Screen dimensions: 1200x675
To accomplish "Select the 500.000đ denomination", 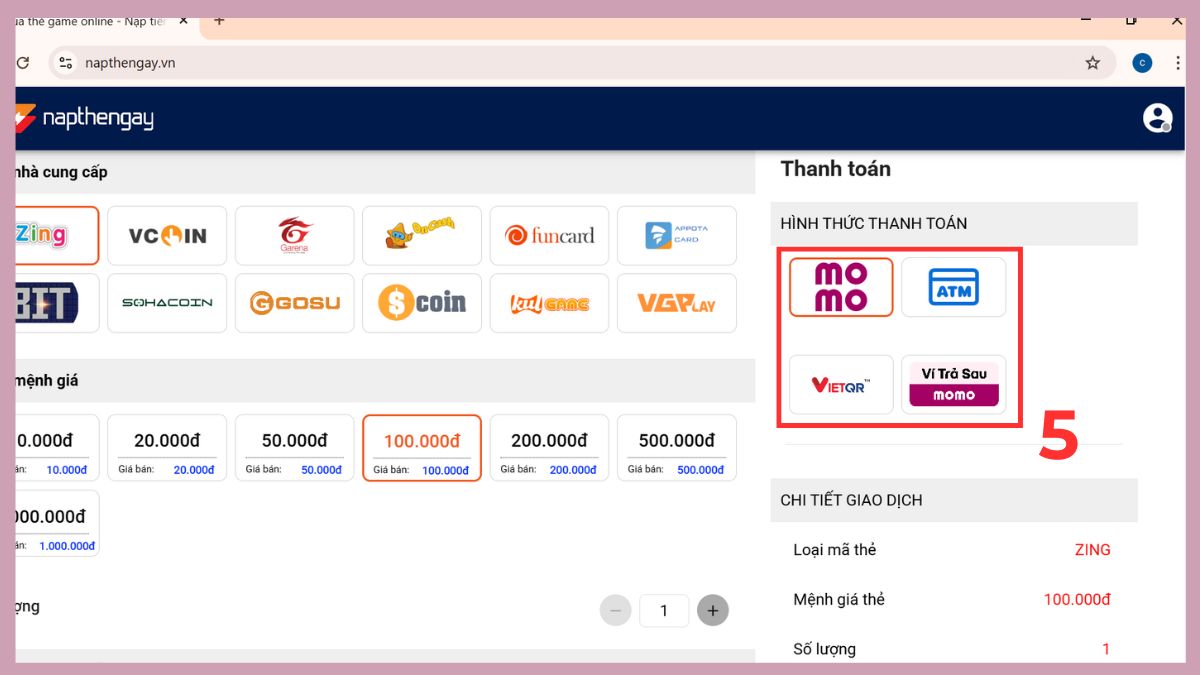I will pyautogui.click(x=677, y=448).
